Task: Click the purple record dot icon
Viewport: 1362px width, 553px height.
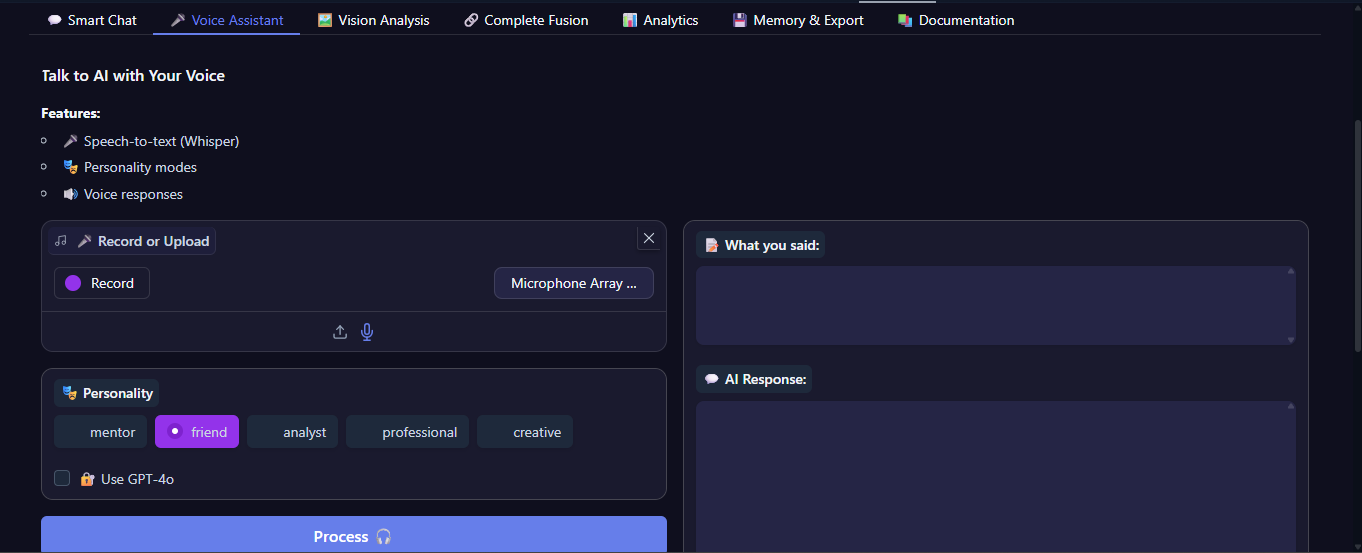Action: coord(73,283)
